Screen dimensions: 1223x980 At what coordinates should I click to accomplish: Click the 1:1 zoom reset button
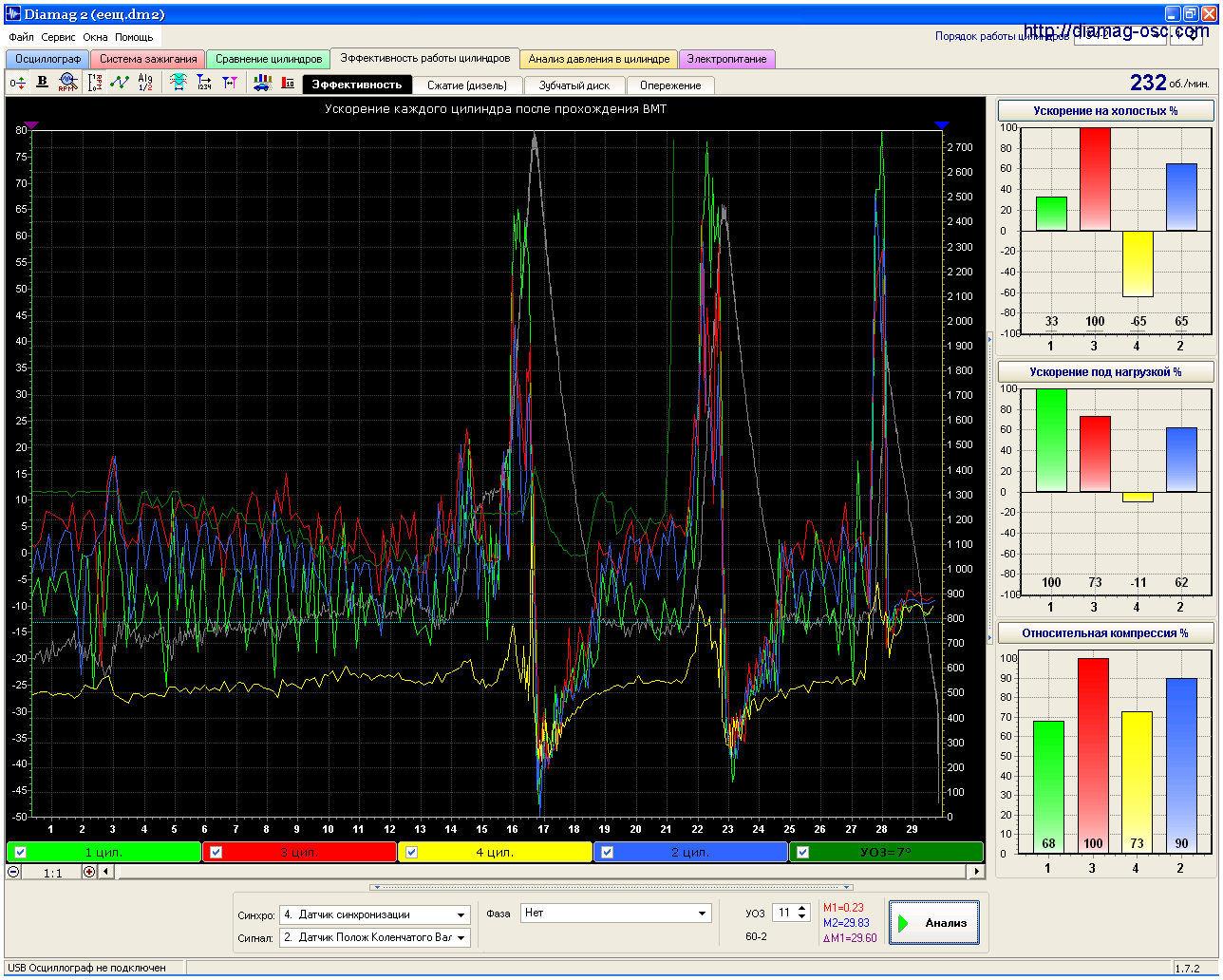click(x=52, y=872)
